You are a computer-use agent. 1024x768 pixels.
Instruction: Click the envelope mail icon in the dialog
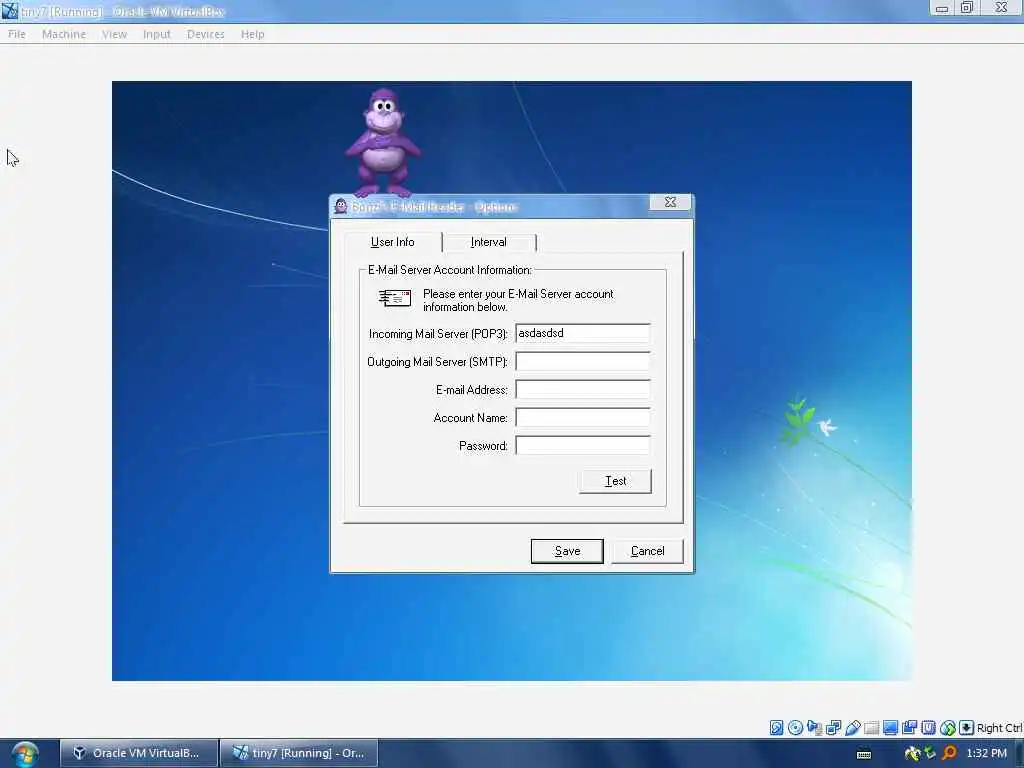pyautogui.click(x=394, y=298)
